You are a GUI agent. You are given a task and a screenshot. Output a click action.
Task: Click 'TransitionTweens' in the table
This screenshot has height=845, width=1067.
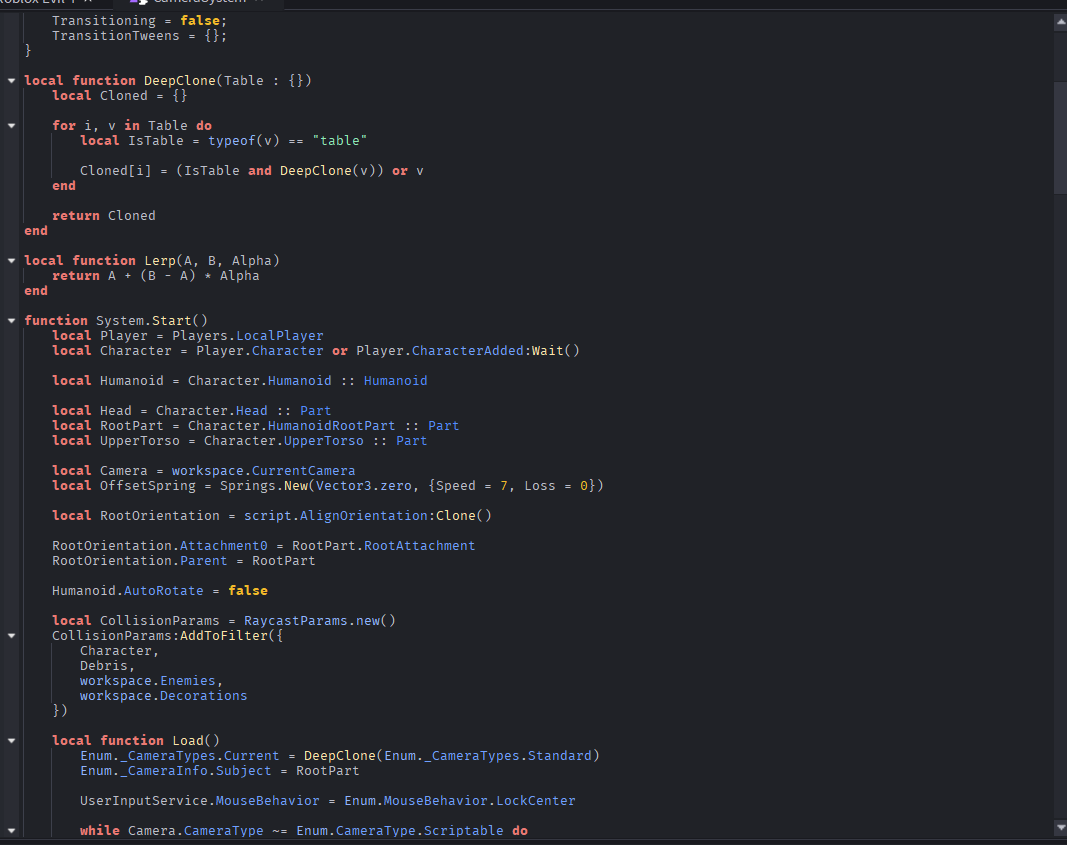point(116,35)
